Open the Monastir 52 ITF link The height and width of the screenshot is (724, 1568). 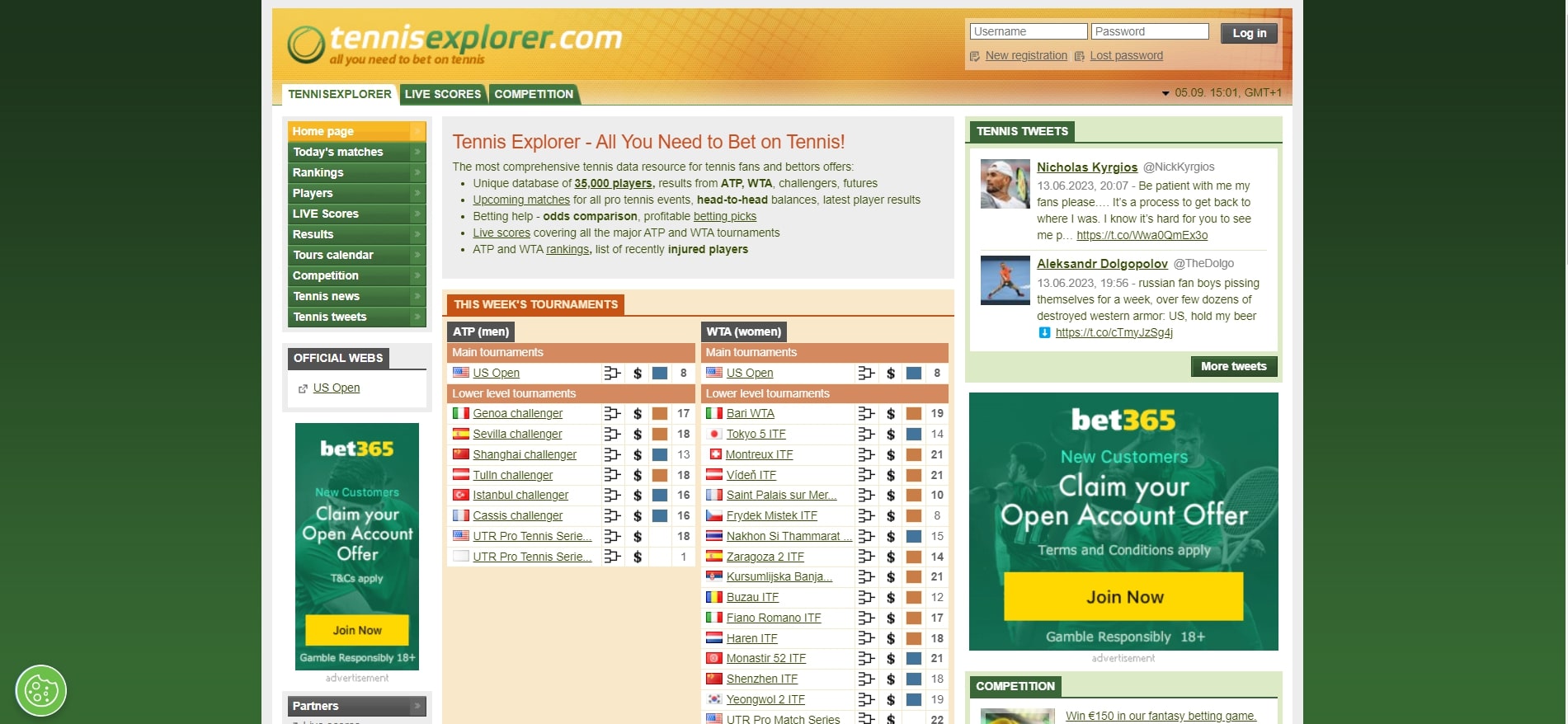click(x=766, y=658)
